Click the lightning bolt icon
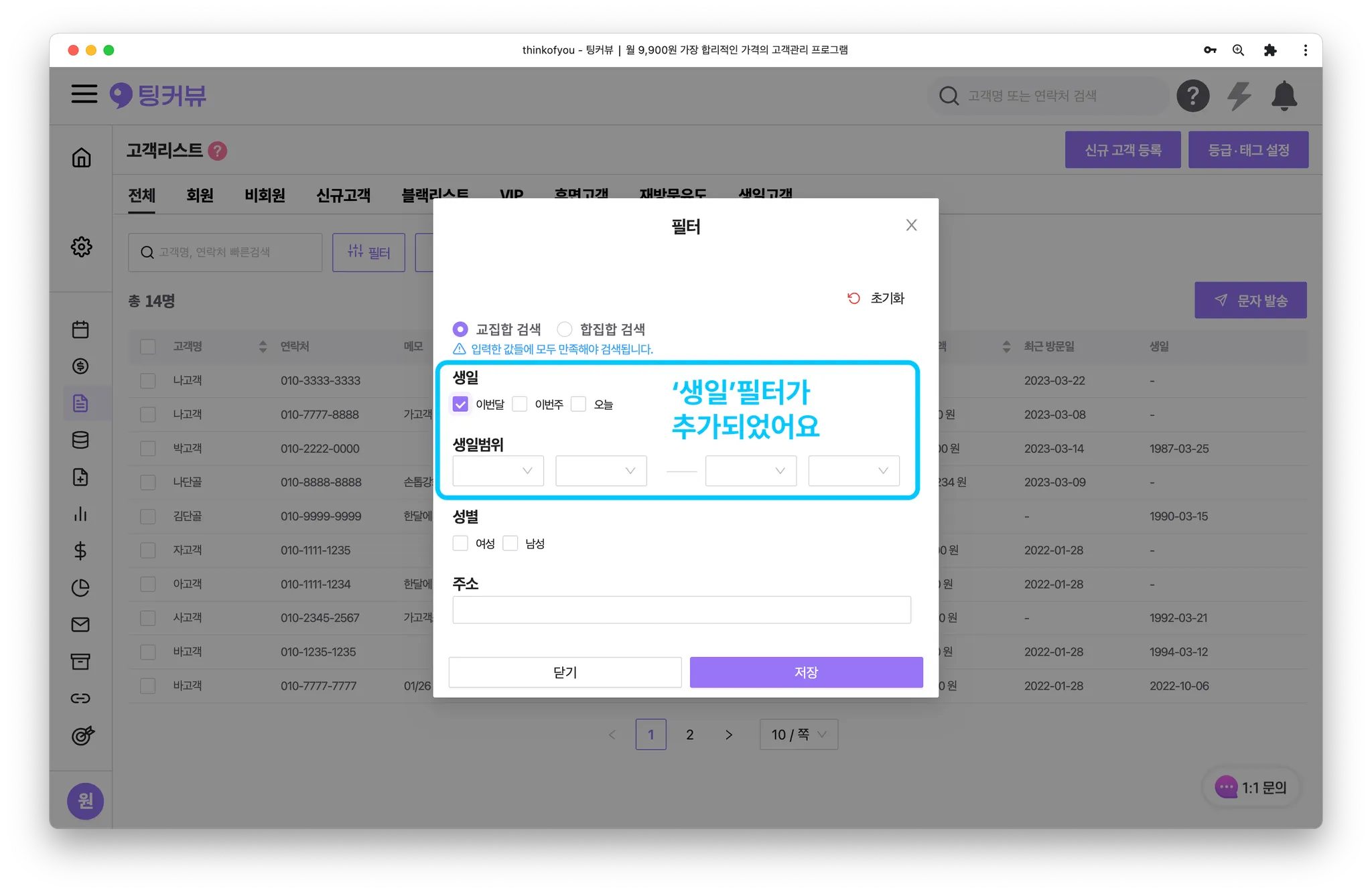Screen dimensions: 1372x894 pyautogui.click(x=1239, y=96)
